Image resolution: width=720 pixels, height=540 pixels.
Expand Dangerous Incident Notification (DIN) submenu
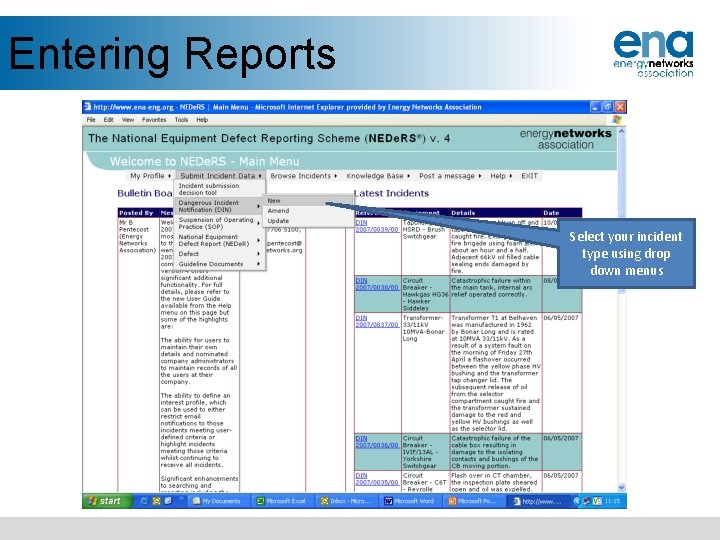click(x=219, y=206)
